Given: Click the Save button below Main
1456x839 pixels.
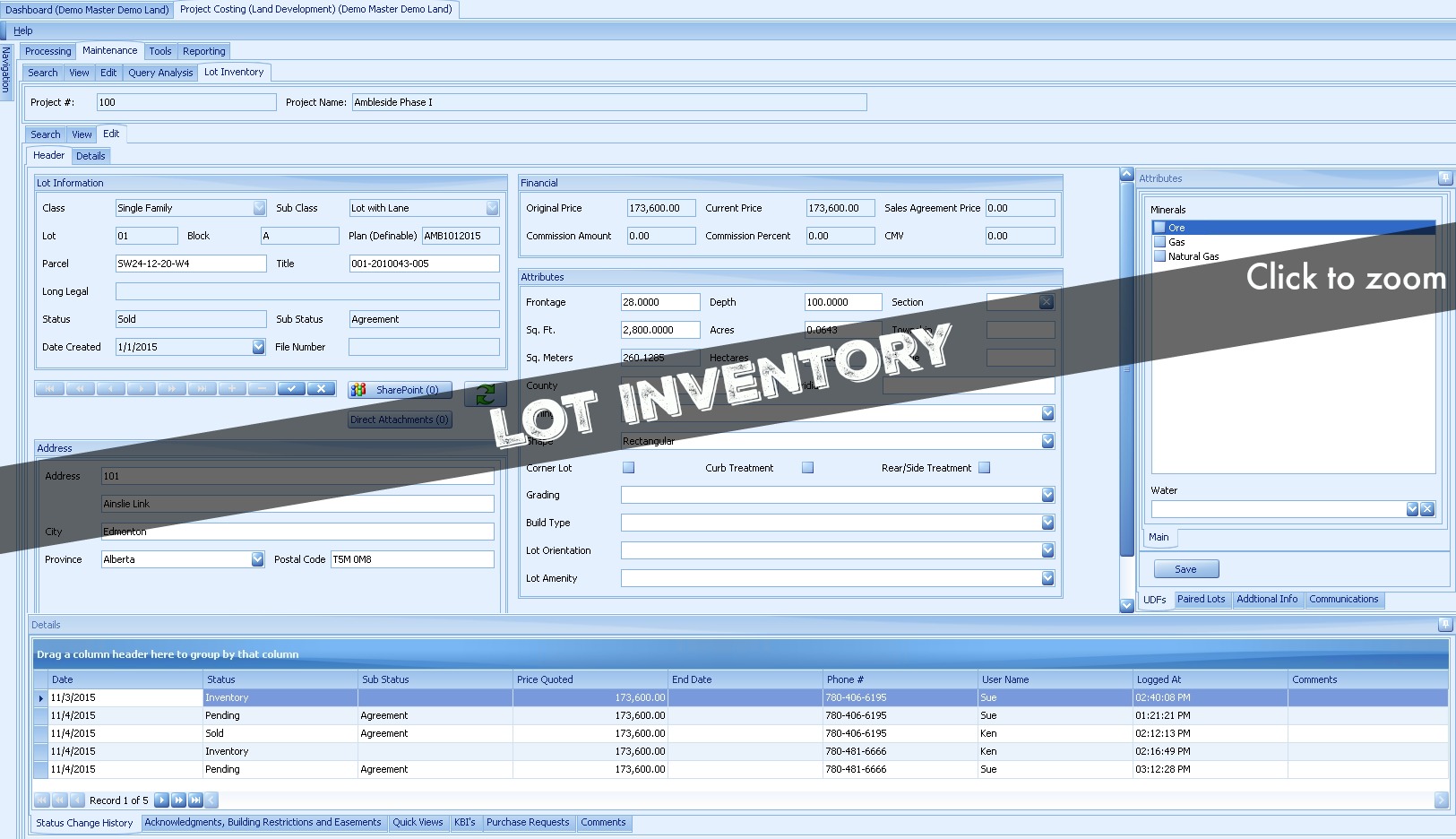Looking at the screenshot, I should point(1185,568).
